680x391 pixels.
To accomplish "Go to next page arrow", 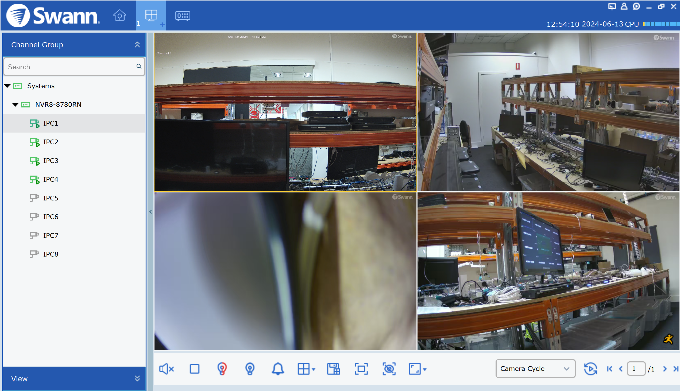I will tap(664, 369).
